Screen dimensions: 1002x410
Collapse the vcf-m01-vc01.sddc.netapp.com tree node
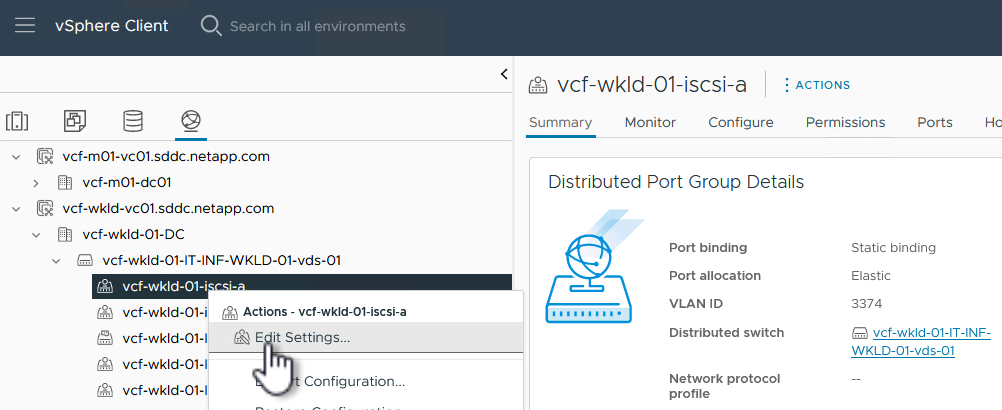coord(17,157)
